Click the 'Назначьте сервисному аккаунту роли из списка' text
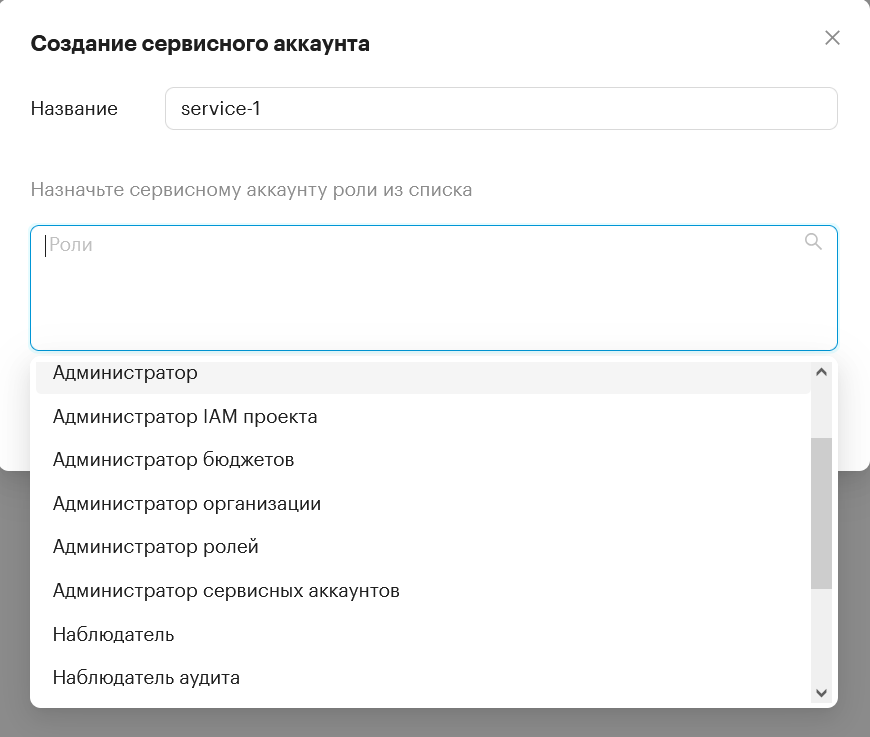The width and height of the screenshot is (870, 737). coord(251,190)
